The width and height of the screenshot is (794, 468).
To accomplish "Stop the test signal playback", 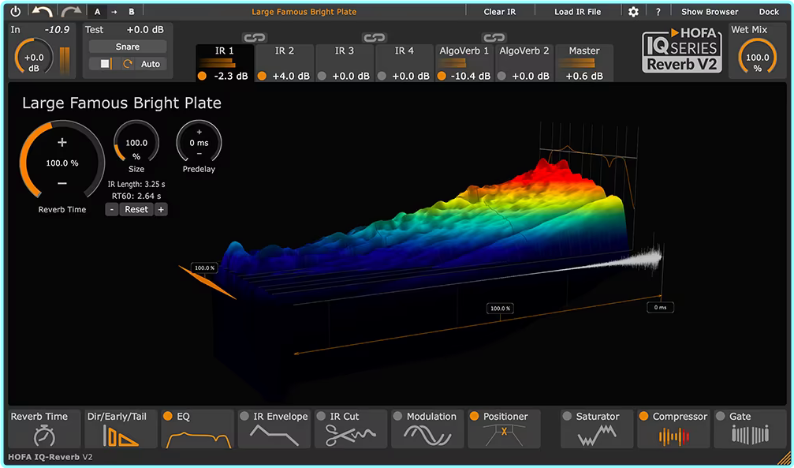I will point(105,64).
